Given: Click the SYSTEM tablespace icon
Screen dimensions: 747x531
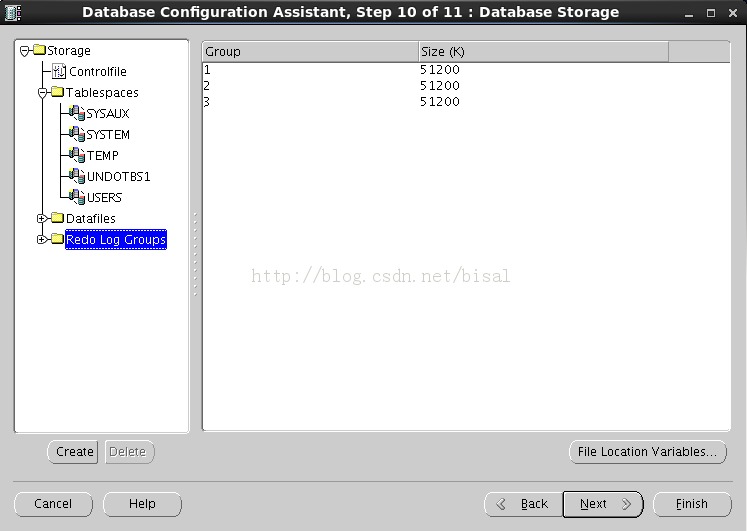Looking at the screenshot, I should (76, 134).
